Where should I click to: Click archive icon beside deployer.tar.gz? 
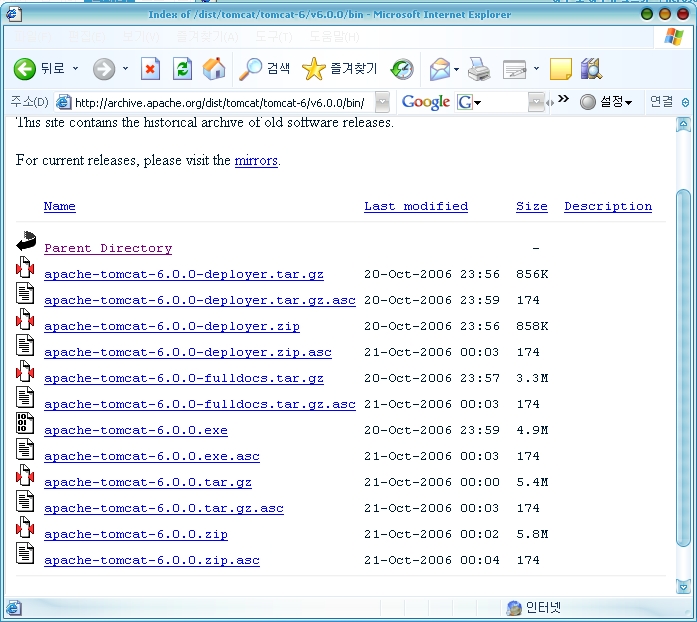(25, 267)
